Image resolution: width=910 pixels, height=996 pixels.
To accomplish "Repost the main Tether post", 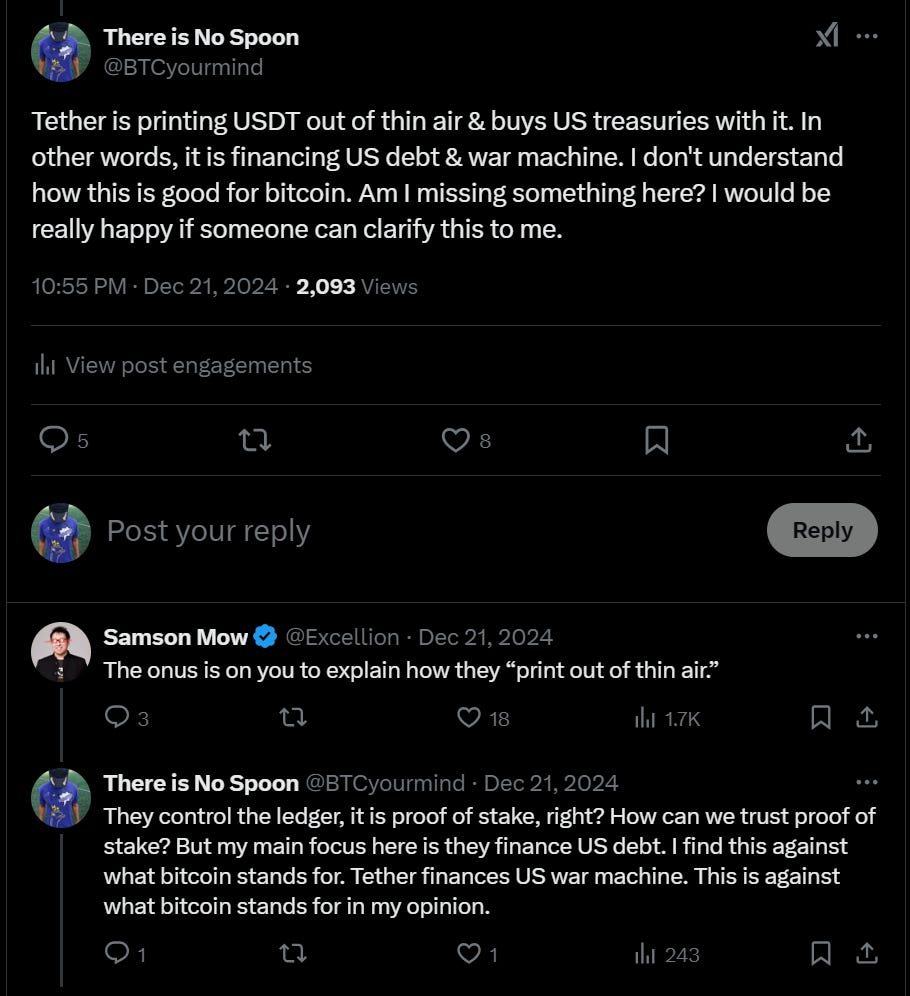I will coord(255,440).
